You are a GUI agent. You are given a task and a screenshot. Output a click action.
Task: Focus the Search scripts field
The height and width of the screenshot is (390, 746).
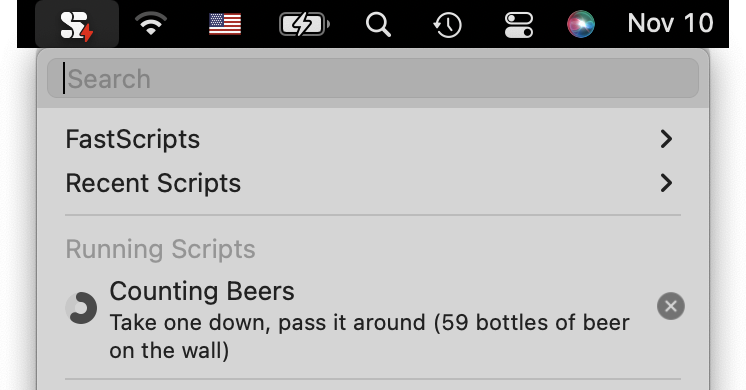point(373,78)
